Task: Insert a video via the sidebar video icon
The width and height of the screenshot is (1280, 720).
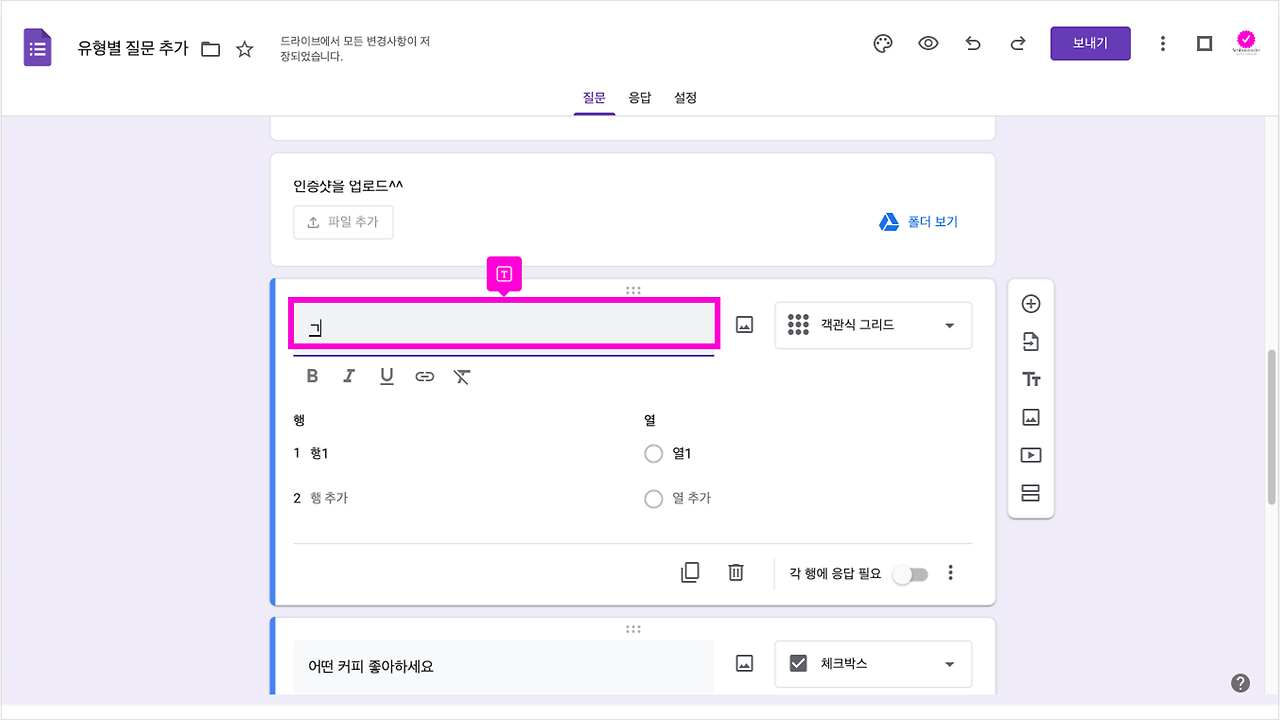Action: click(1031, 455)
